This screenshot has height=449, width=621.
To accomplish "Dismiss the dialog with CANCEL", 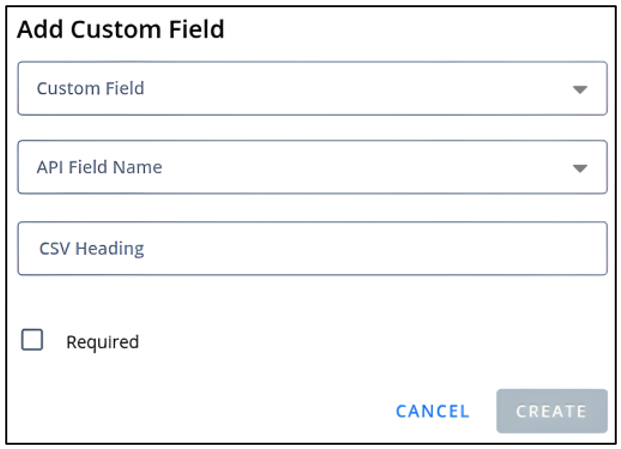I will pyautogui.click(x=432, y=412).
